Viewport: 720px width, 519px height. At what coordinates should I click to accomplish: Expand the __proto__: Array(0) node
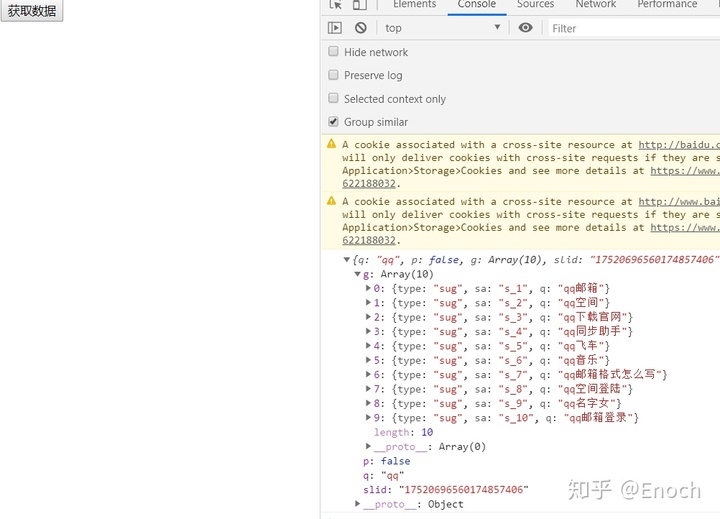(368, 446)
